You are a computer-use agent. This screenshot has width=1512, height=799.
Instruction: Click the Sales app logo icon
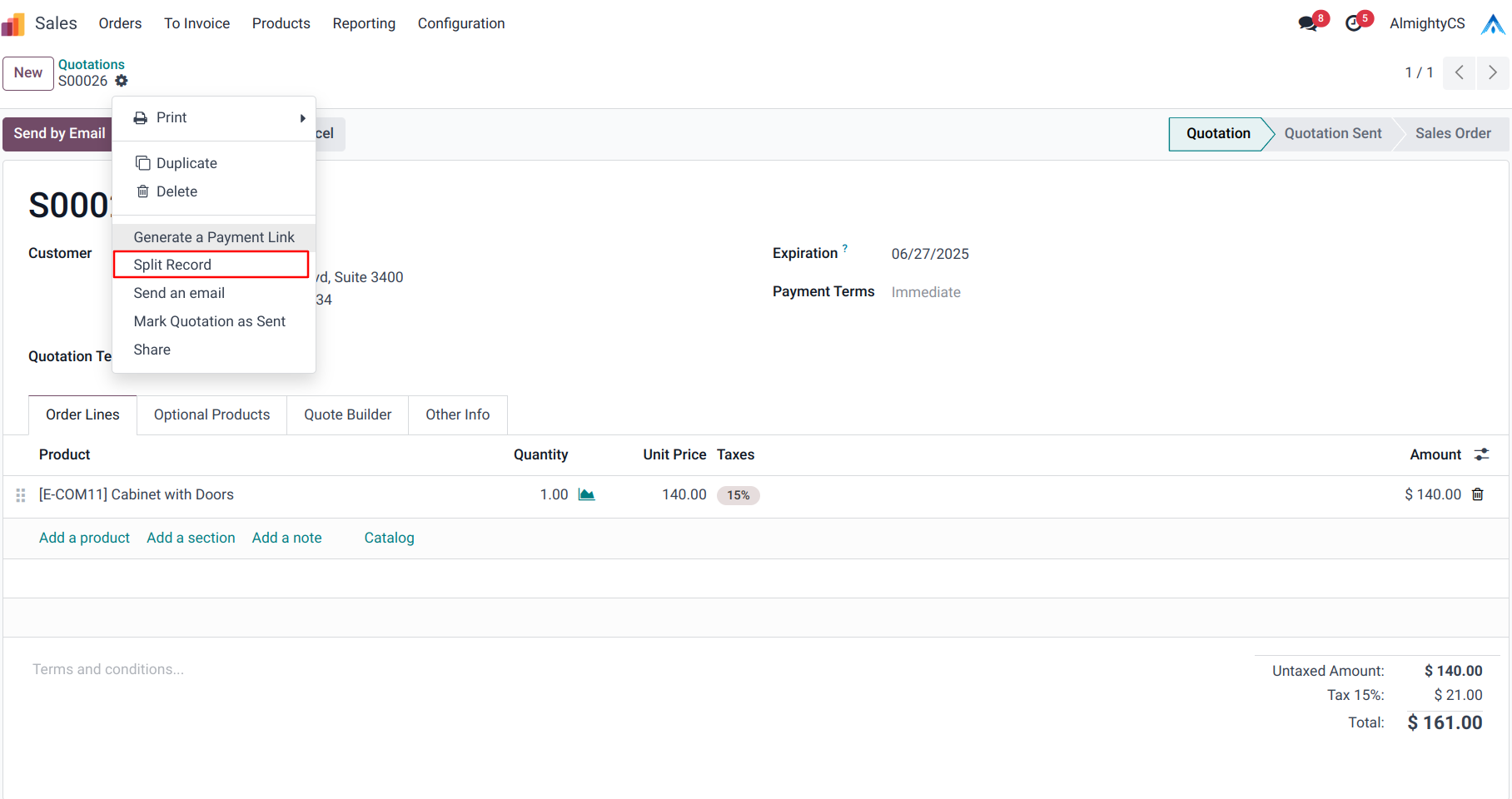point(14,23)
